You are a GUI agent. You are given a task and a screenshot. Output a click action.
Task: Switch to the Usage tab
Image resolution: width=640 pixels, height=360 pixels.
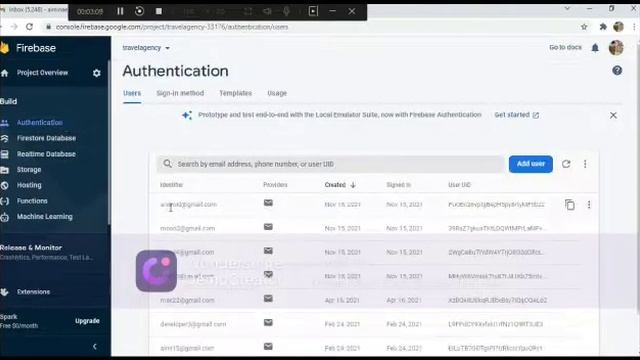277,93
